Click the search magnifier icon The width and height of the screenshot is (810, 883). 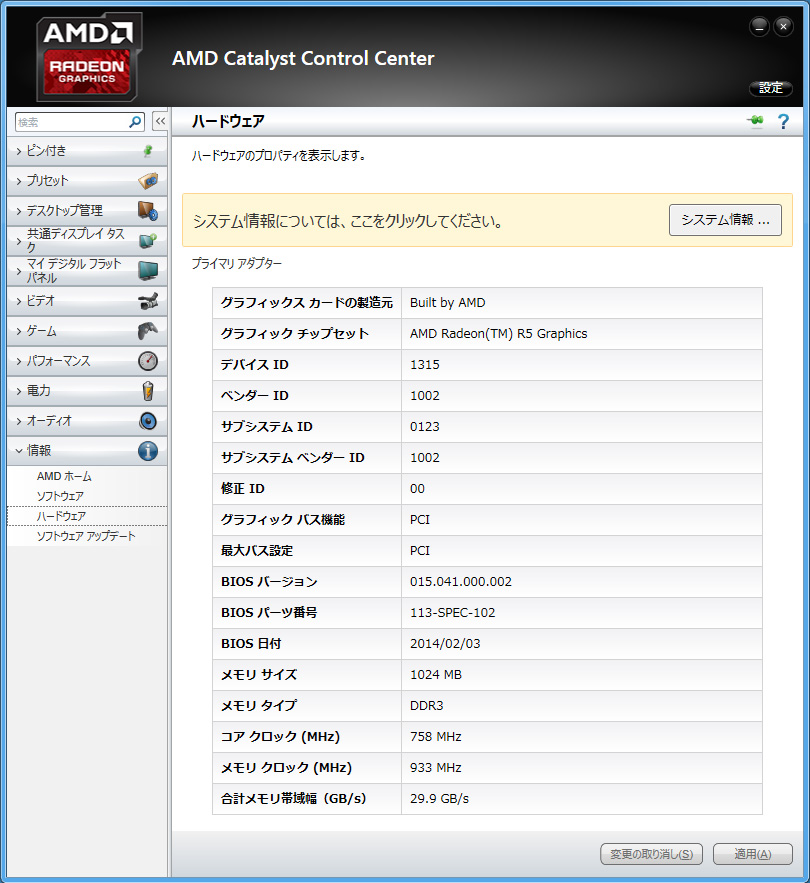(135, 122)
